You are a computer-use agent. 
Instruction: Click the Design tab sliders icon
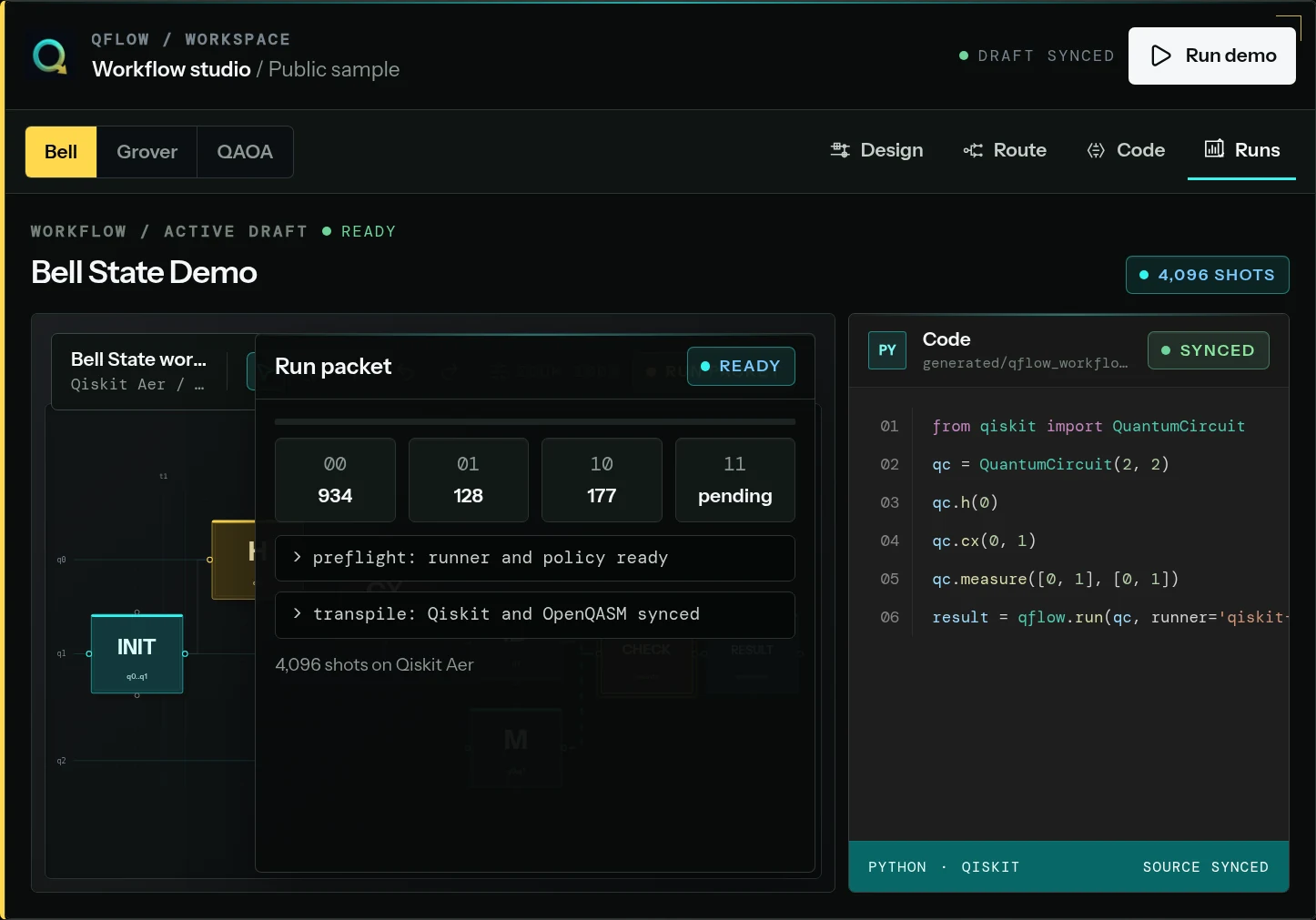(x=840, y=150)
